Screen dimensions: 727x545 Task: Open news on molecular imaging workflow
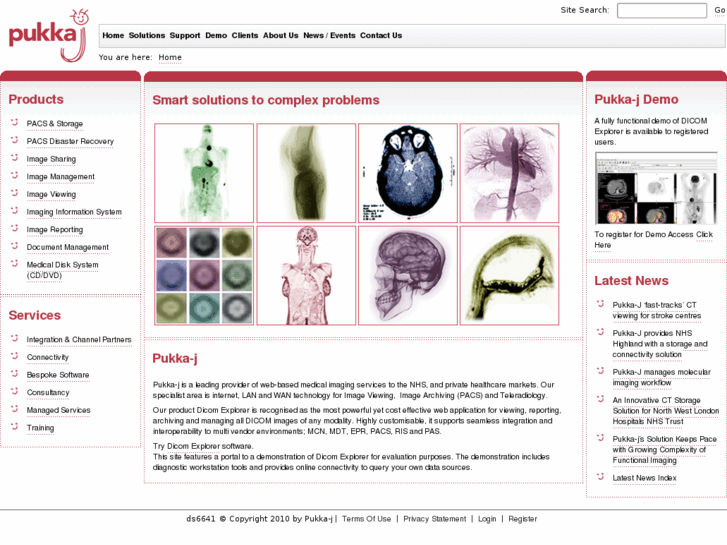[661, 378]
